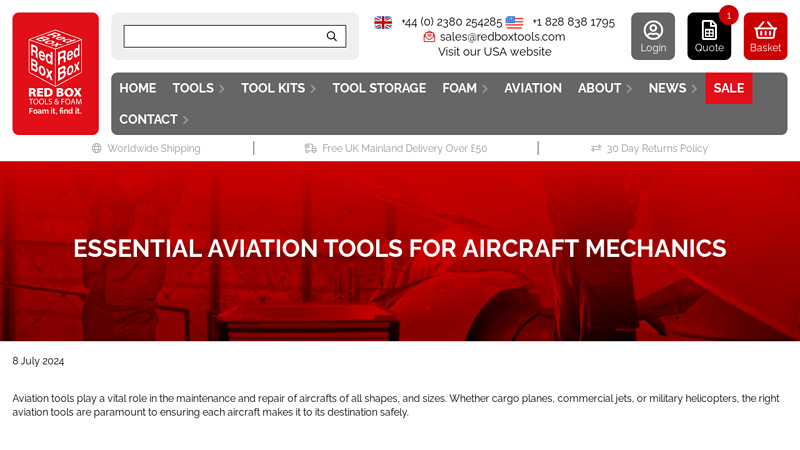Click the delivery truck icon
The width and height of the screenshot is (800, 450).
coord(310,148)
